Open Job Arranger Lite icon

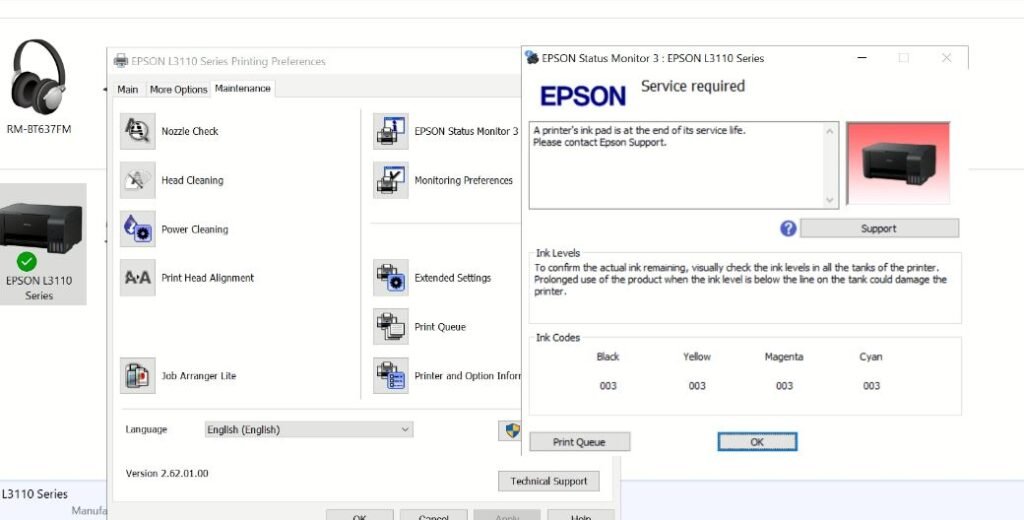click(x=138, y=376)
